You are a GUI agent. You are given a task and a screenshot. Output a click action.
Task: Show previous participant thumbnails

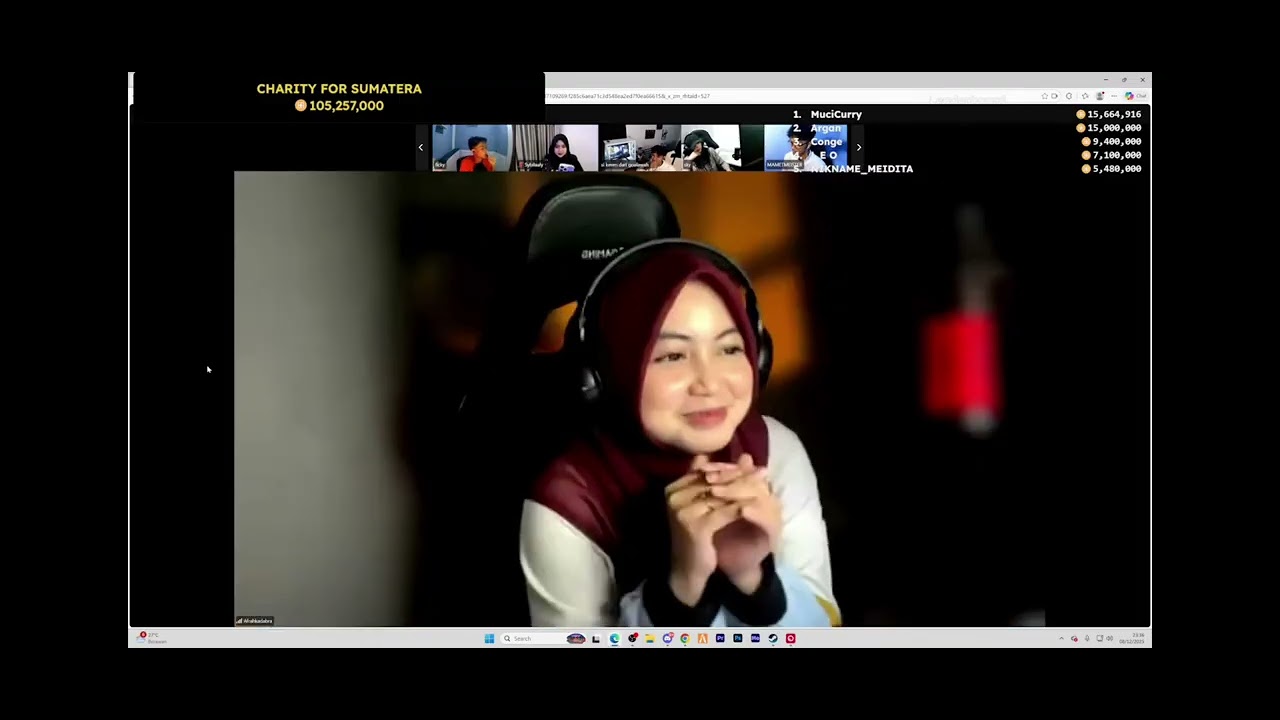pyautogui.click(x=420, y=147)
